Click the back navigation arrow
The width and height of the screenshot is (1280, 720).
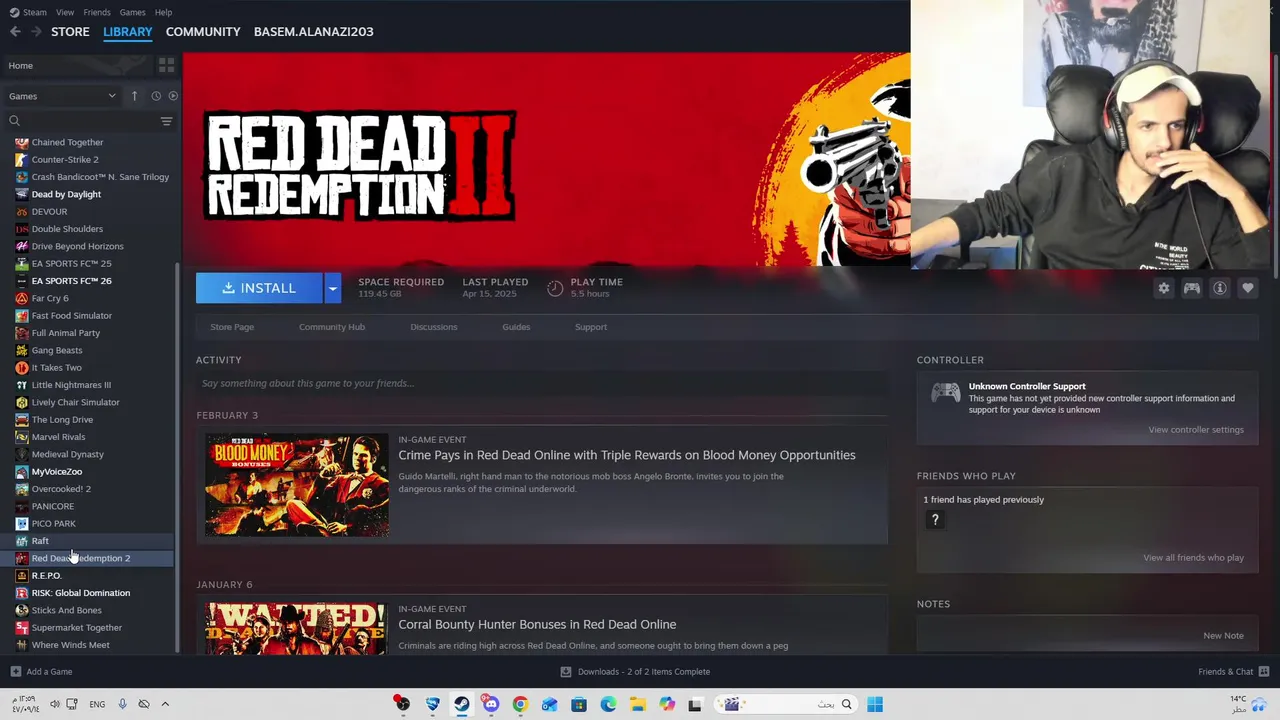click(15, 32)
